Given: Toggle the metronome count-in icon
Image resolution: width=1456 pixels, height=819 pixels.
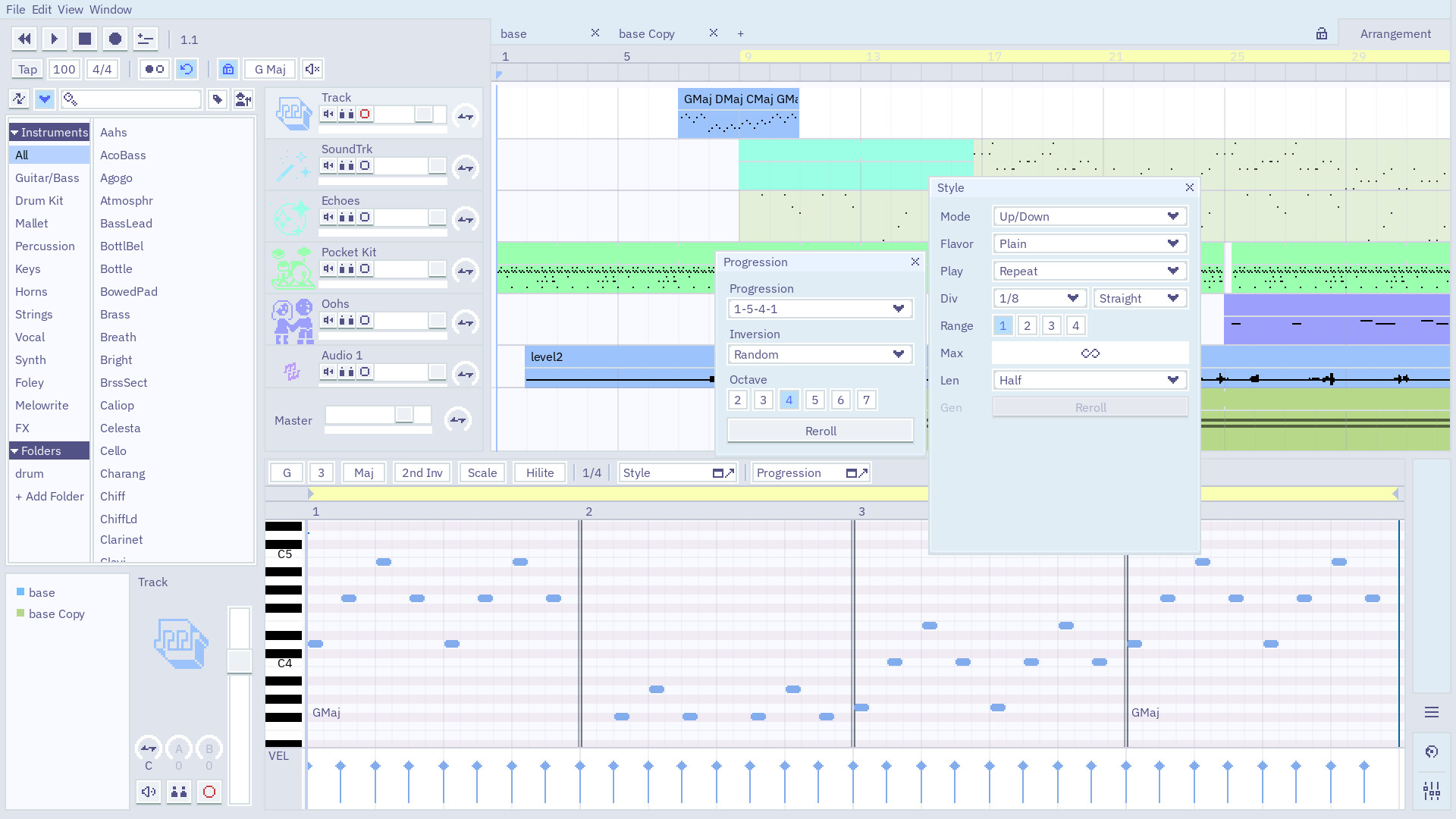Looking at the screenshot, I should click(146, 39).
